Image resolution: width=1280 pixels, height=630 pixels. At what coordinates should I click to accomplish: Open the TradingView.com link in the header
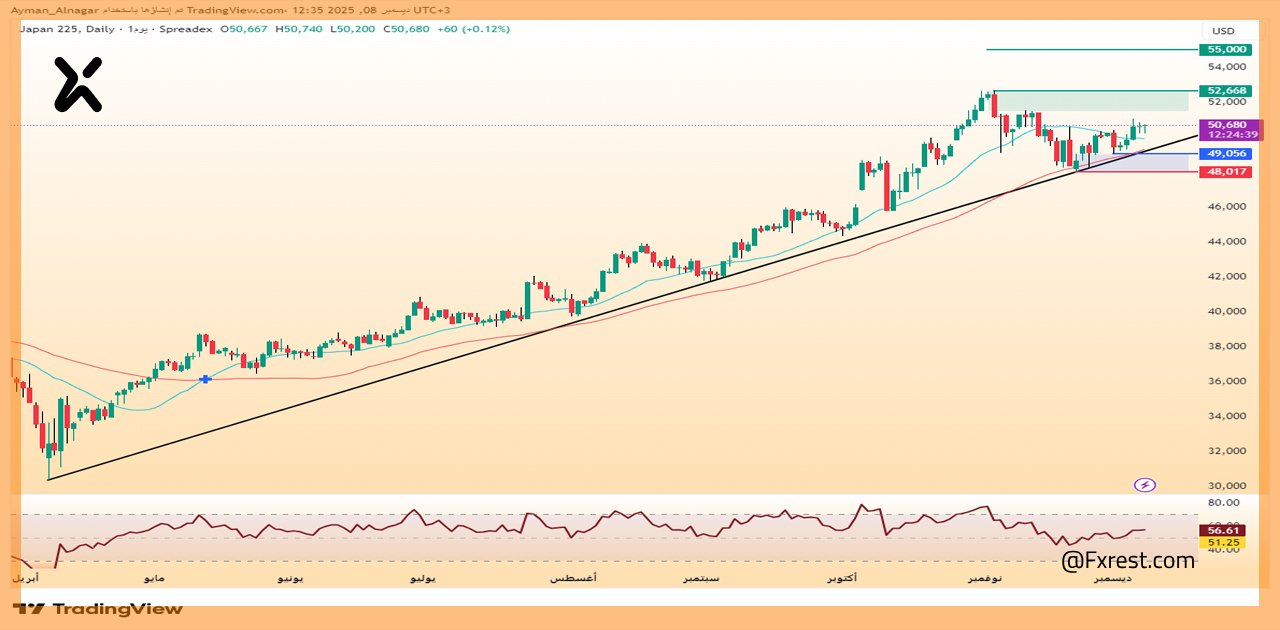pos(237,9)
